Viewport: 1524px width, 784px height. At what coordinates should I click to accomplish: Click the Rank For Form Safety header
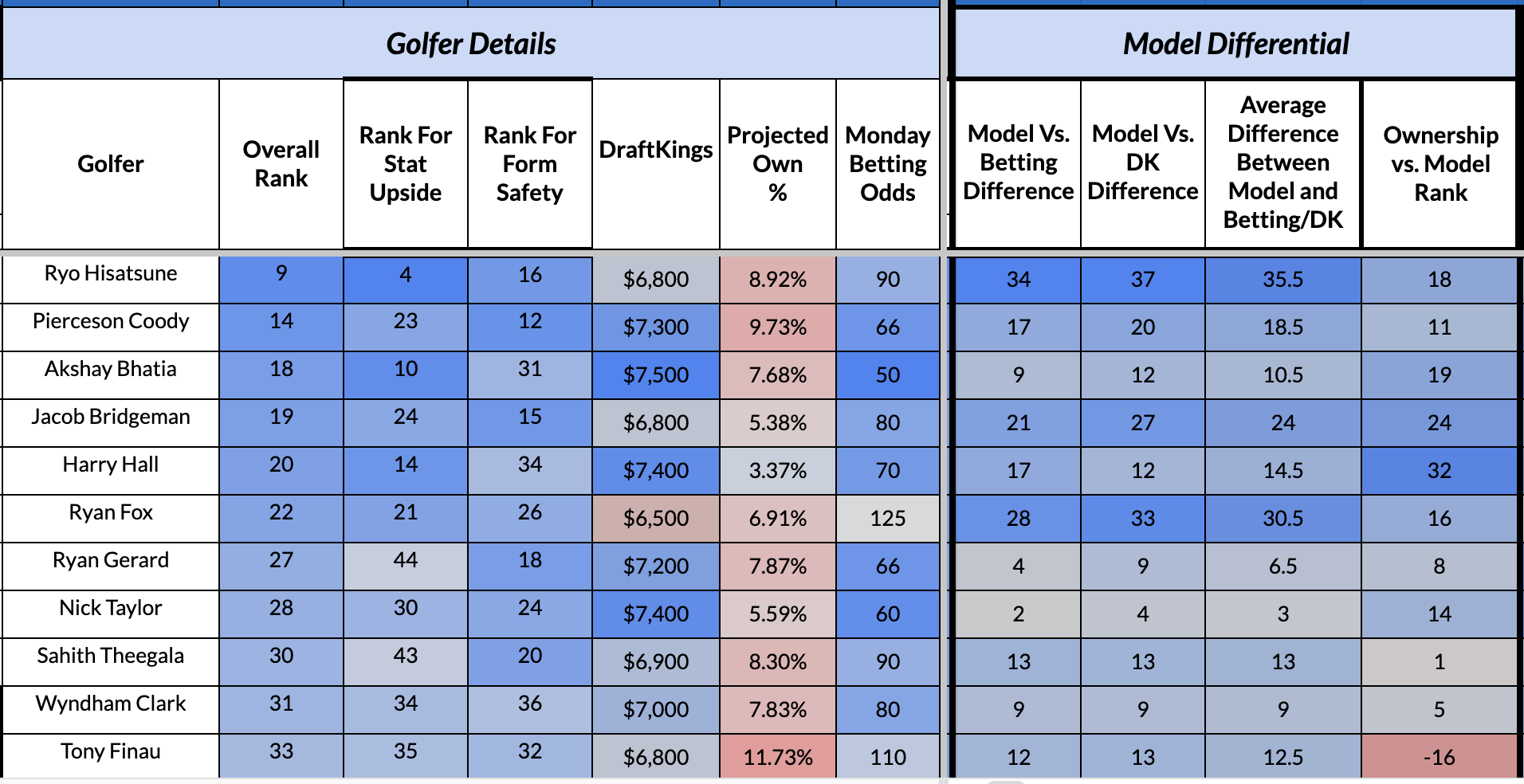tap(529, 164)
